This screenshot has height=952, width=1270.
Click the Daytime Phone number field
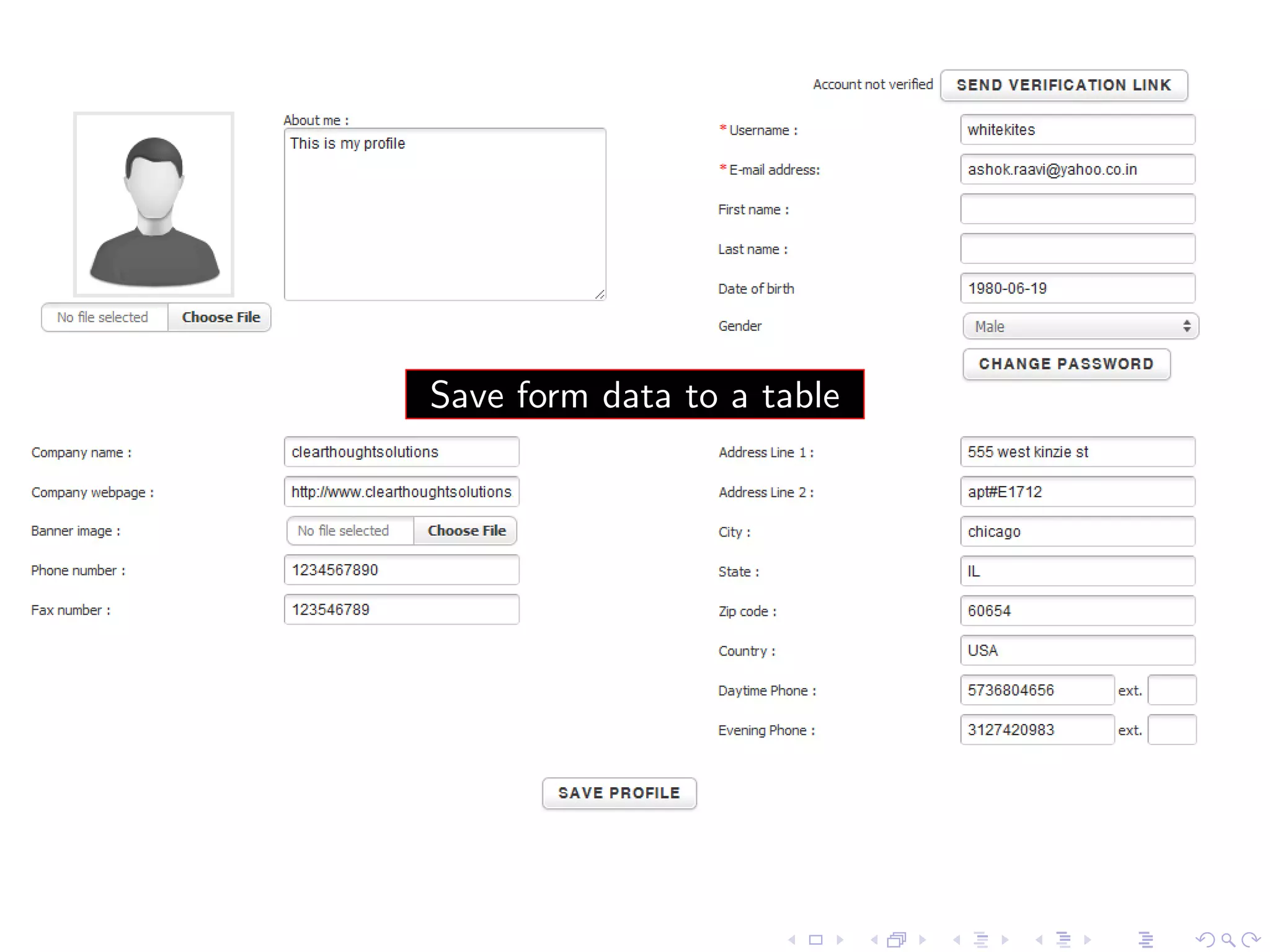[1037, 690]
